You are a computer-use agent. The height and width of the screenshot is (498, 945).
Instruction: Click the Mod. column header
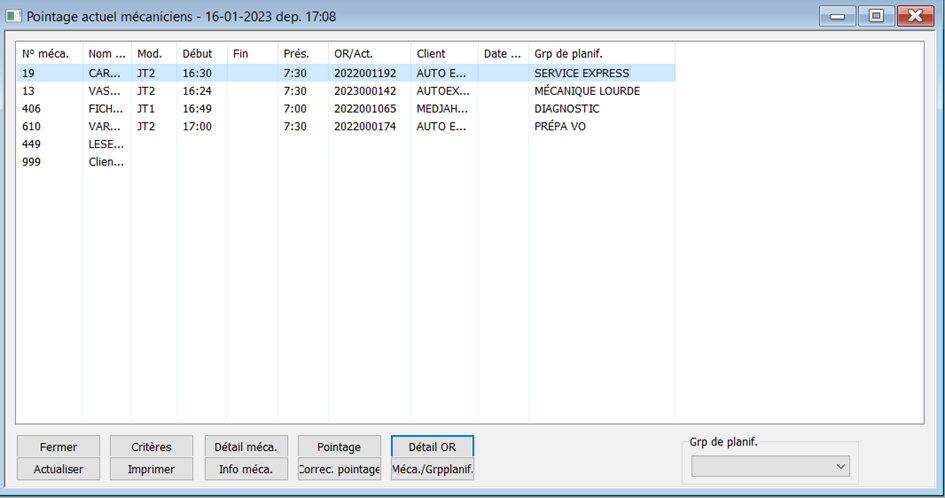click(x=154, y=54)
